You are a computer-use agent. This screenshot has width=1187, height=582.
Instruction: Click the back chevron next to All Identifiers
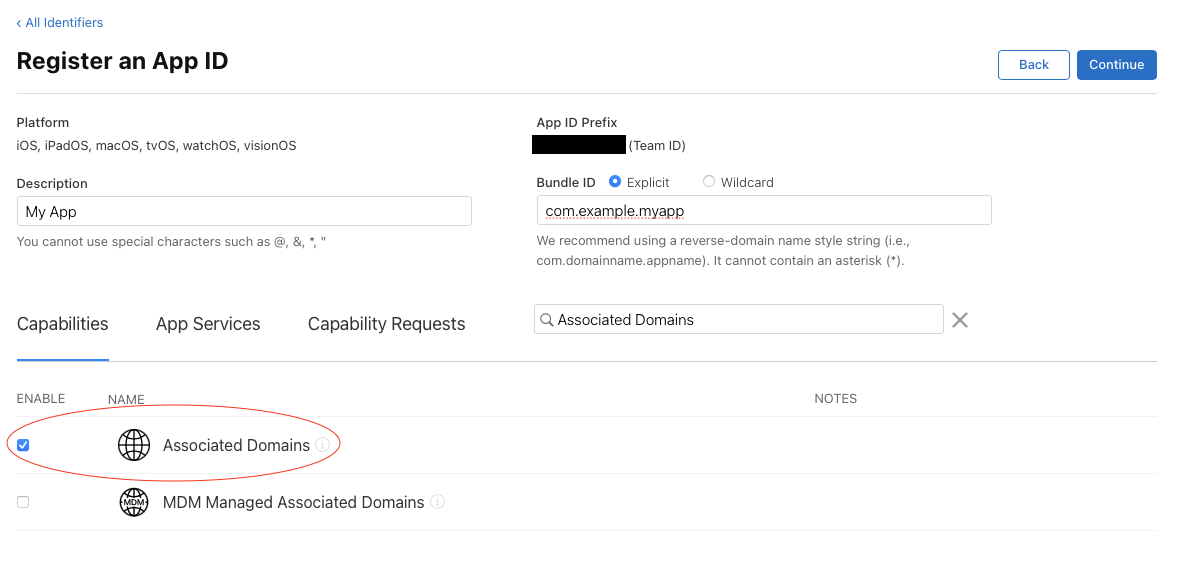pos(20,22)
